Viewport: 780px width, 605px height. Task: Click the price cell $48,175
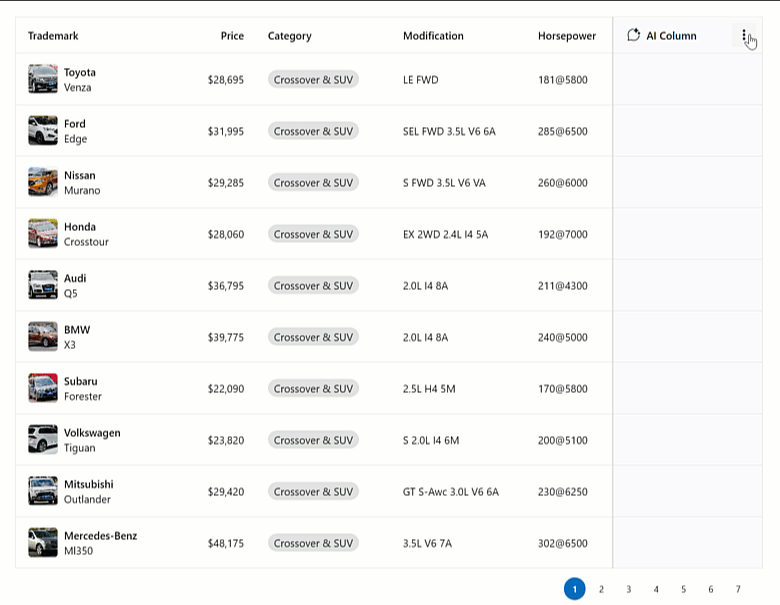(x=226, y=543)
